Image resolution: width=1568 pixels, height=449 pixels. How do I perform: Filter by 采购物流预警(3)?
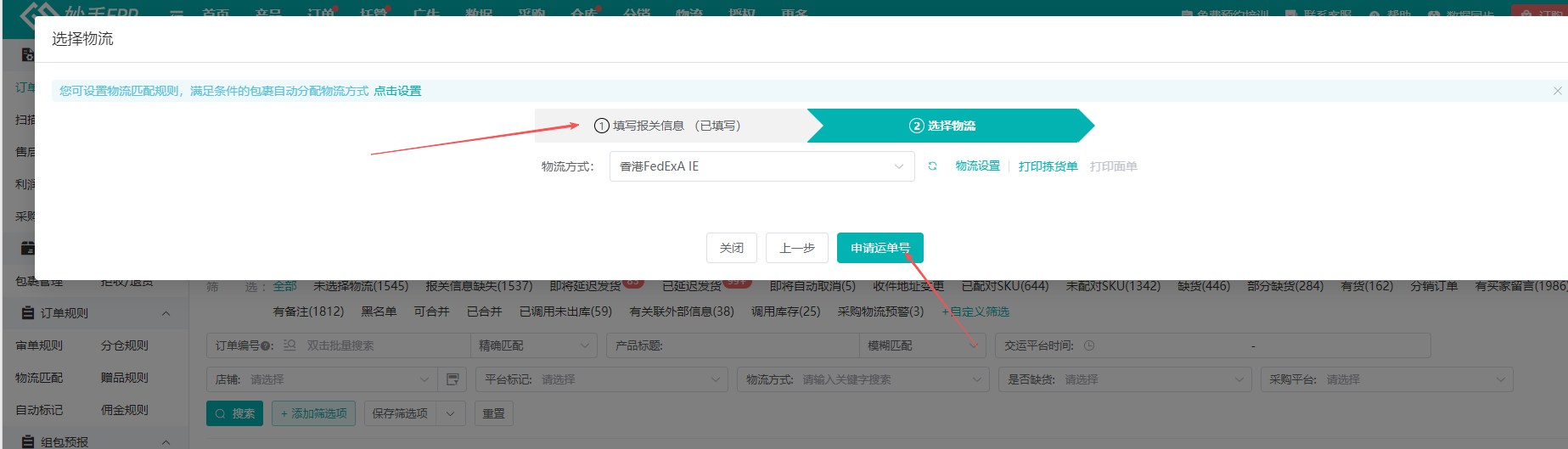880,311
